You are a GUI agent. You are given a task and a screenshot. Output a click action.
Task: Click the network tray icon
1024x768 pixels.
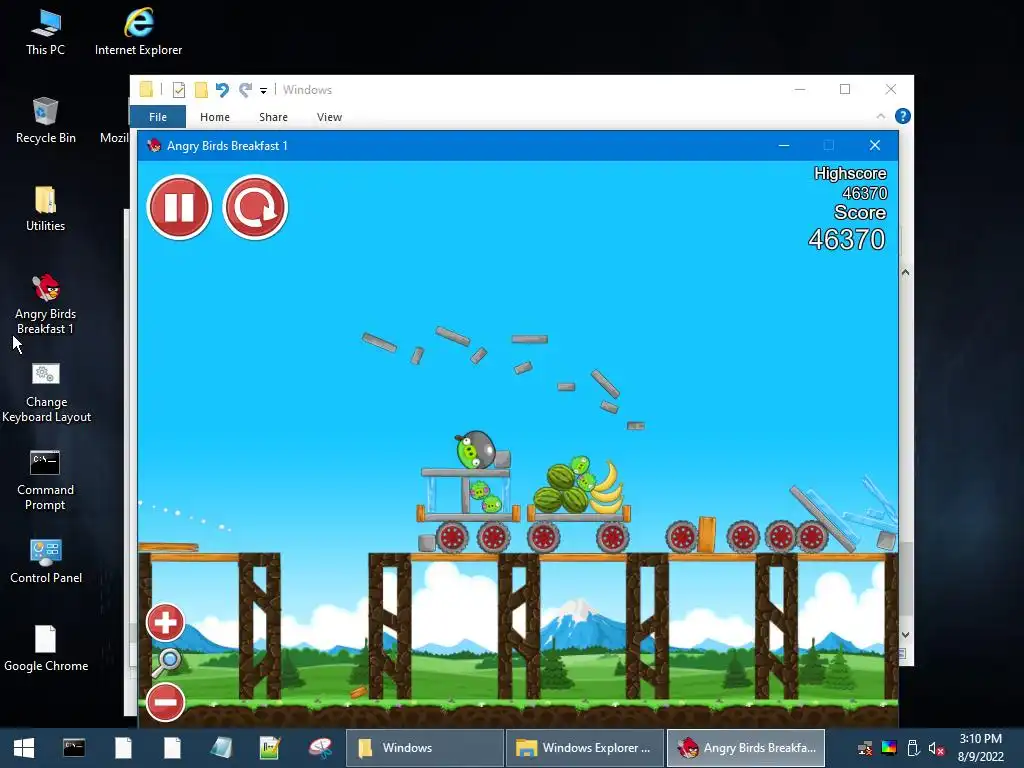point(865,748)
